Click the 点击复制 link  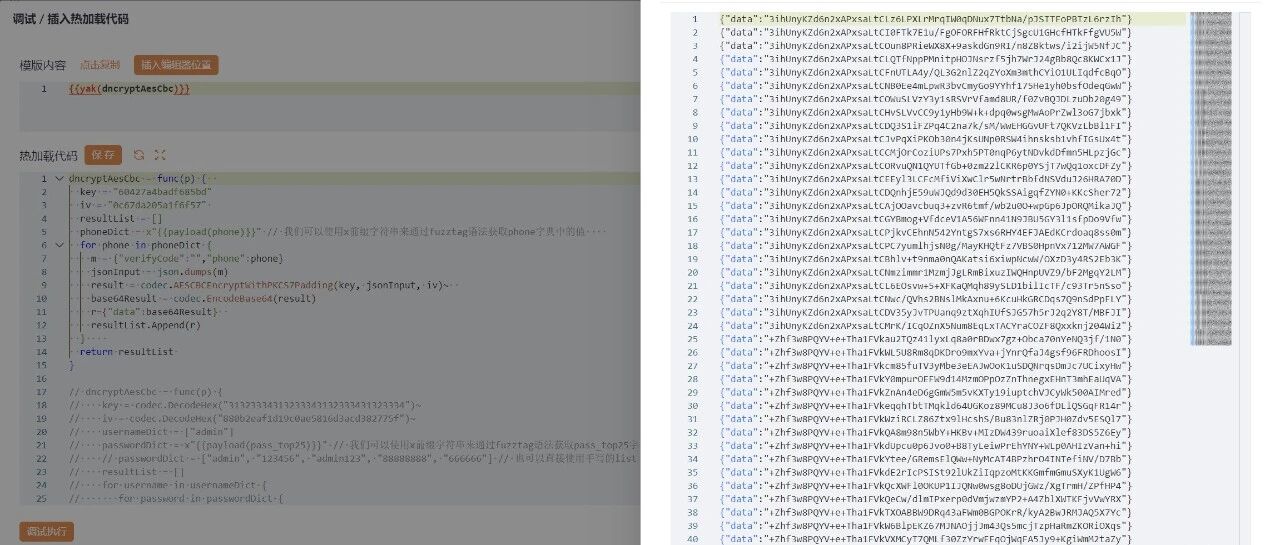tap(100, 65)
